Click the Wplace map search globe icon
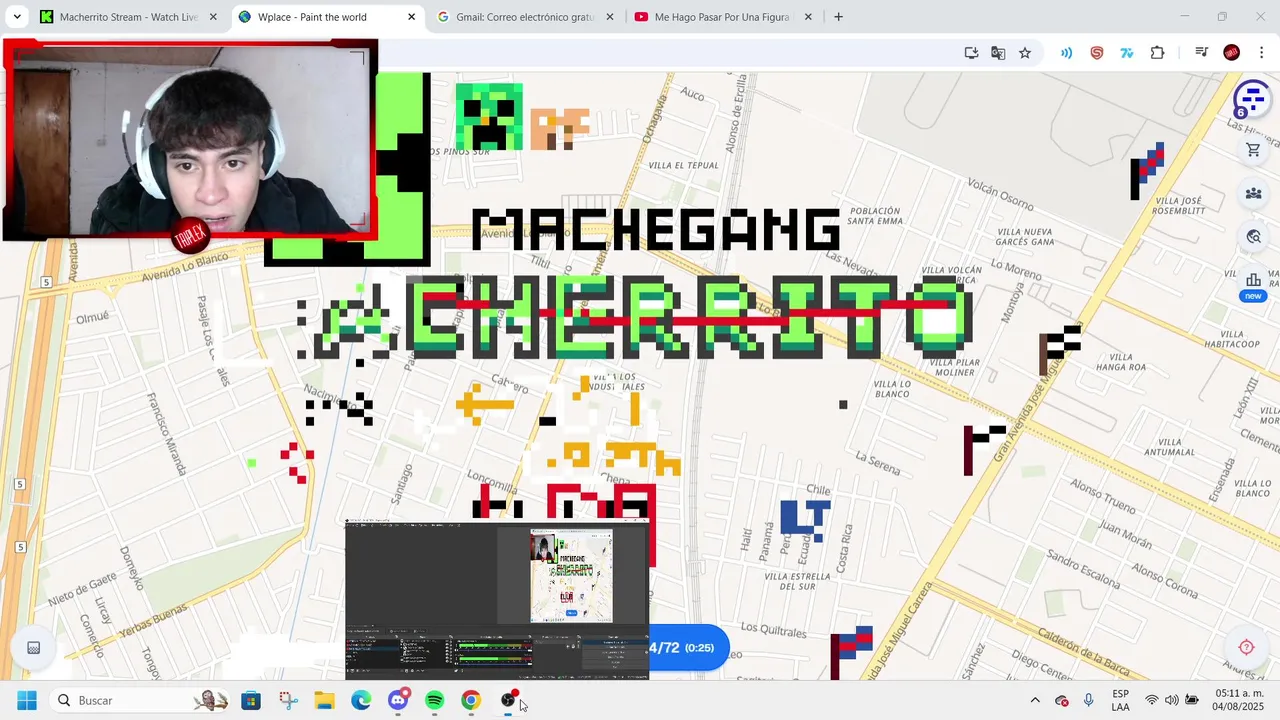Image resolution: width=1280 pixels, height=720 pixels. (1253, 237)
